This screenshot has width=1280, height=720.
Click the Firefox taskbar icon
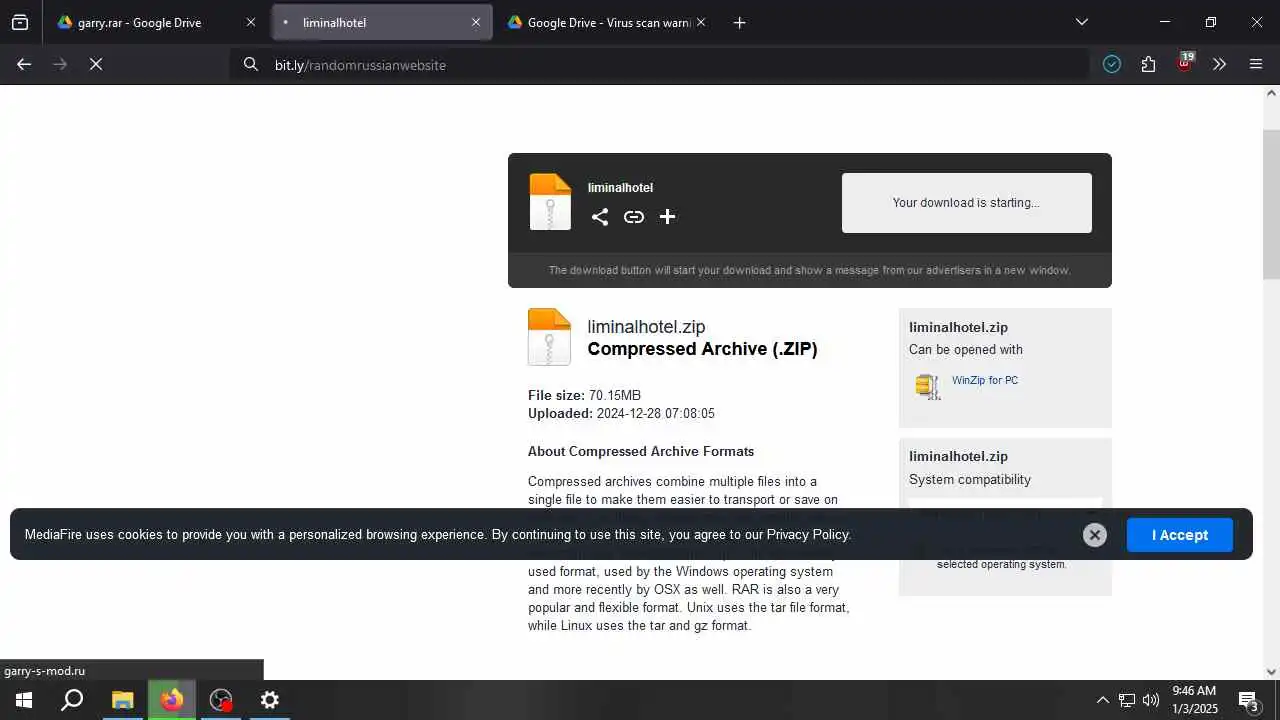[172, 700]
